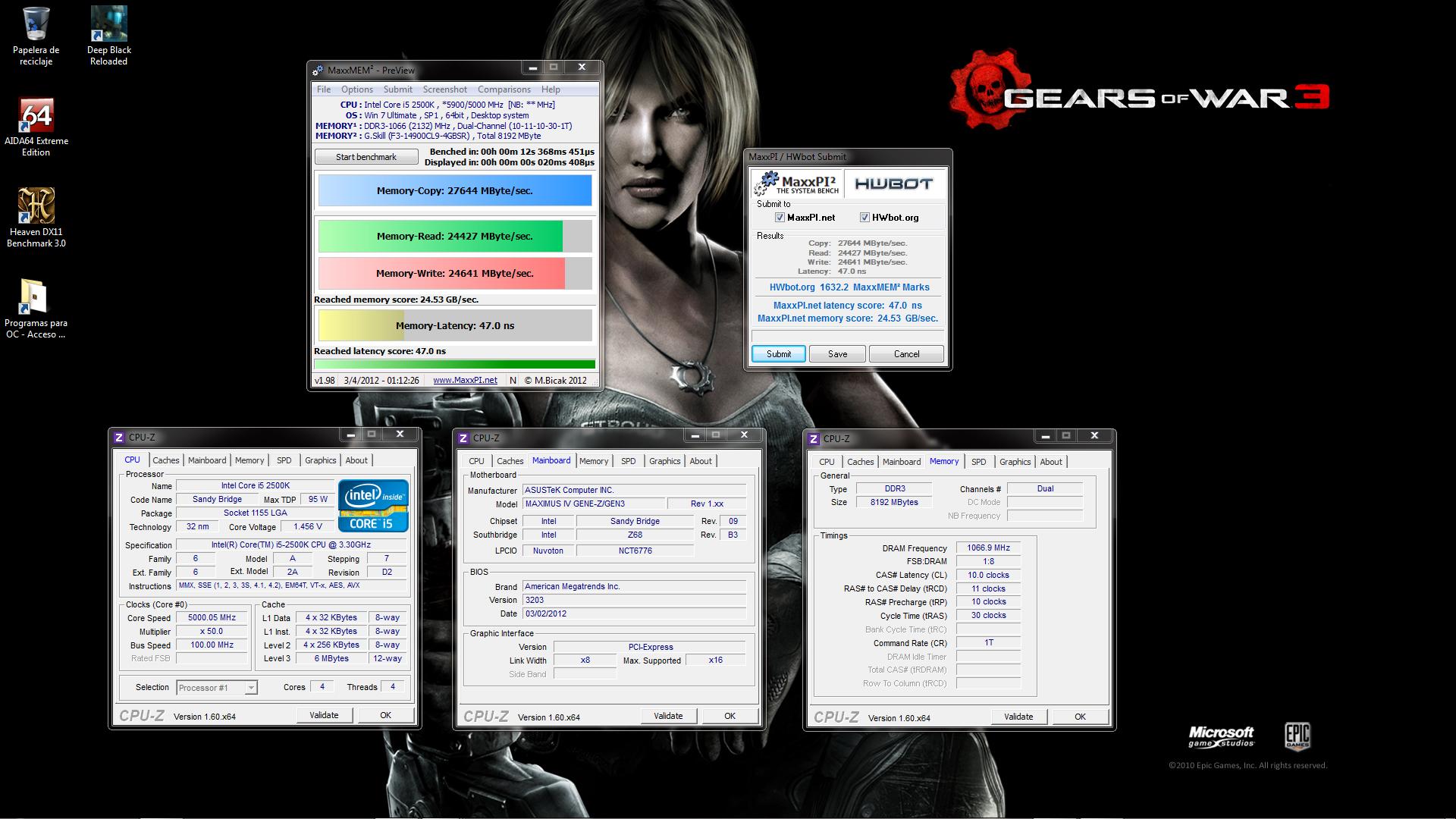
Task: Click the Z icon of the CPU-Z Memory window
Action: [x=813, y=439]
